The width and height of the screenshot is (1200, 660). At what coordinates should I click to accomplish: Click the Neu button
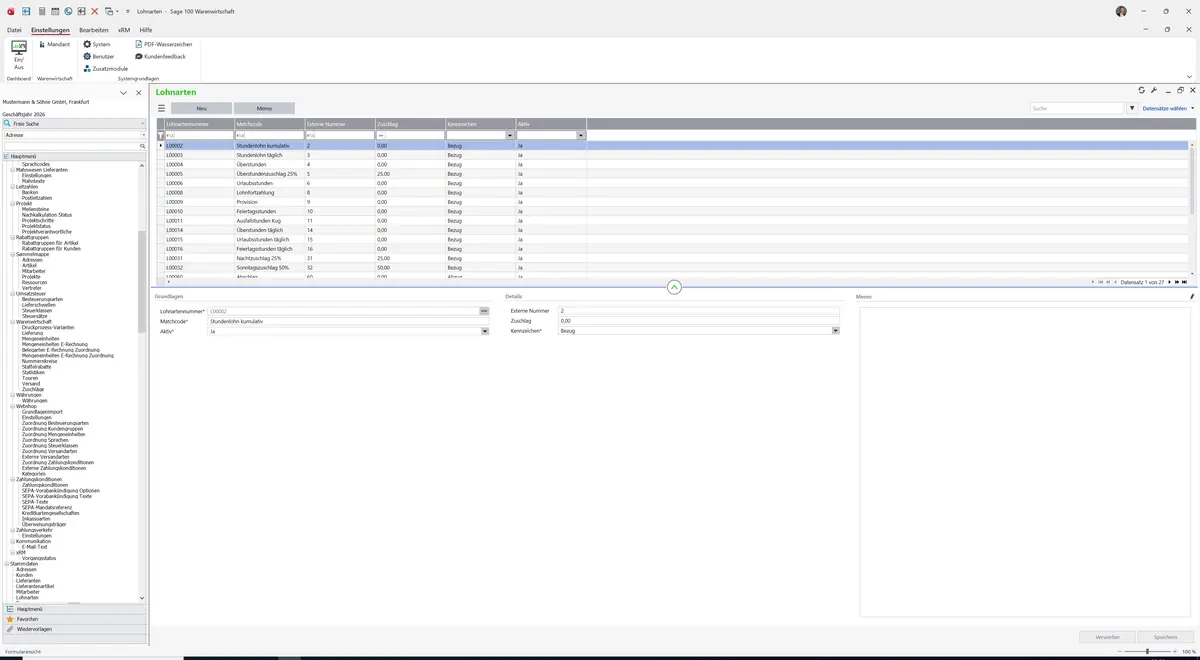pyautogui.click(x=202, y=108)
